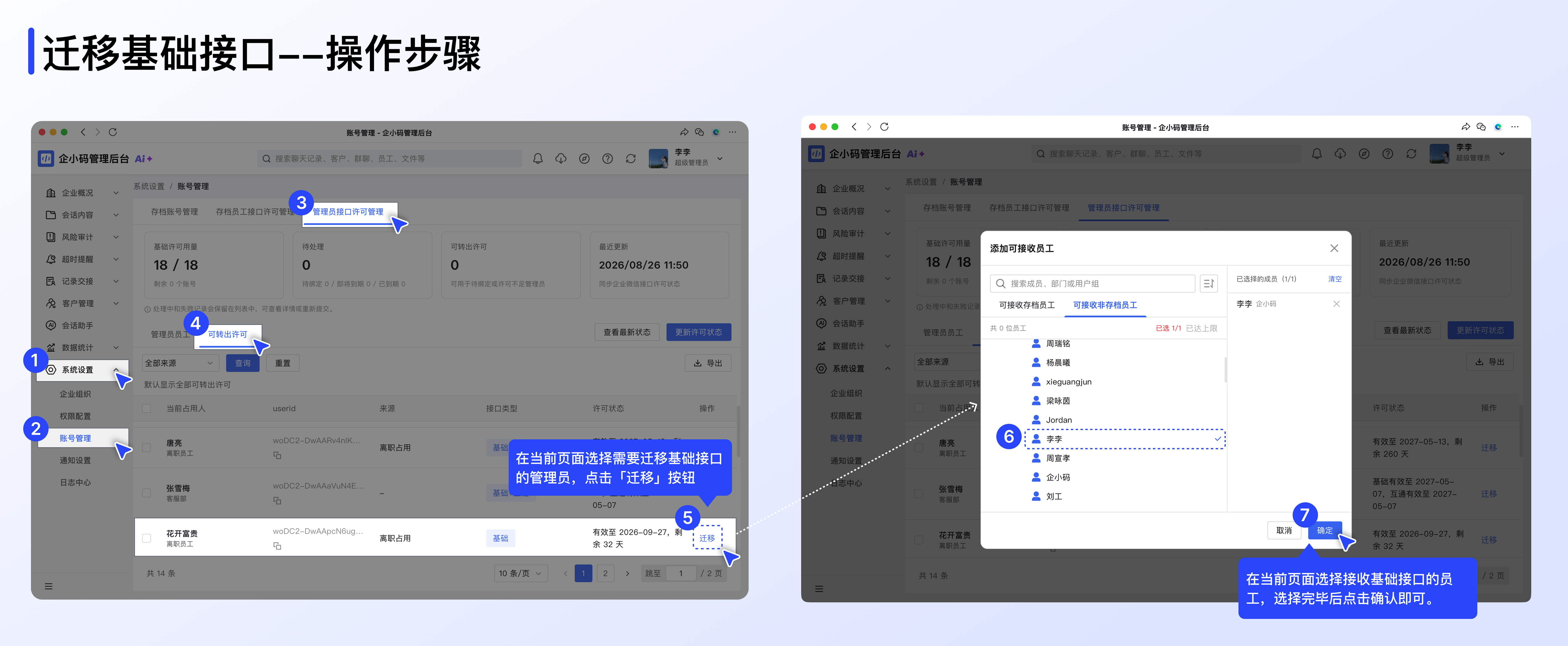
Task: Click hamburger collapse icon at left window sidebar bottom
Action: [49, 586]
